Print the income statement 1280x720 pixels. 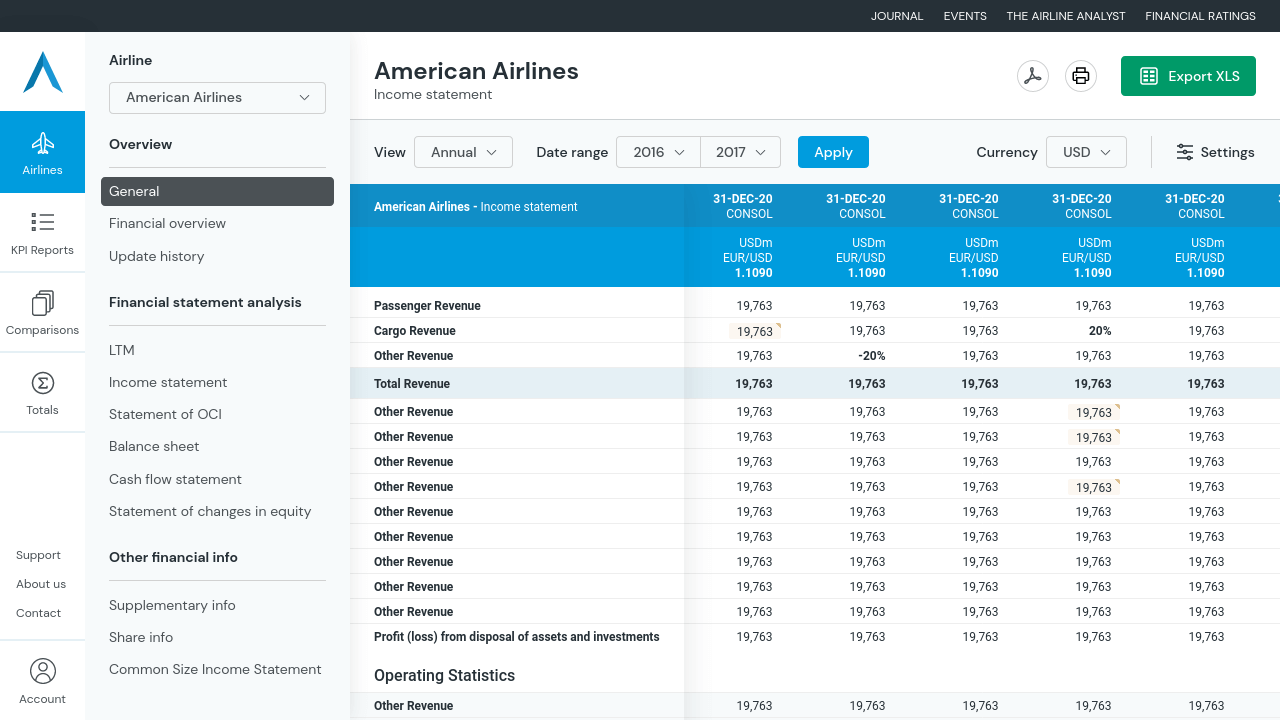pos(1080,76)
